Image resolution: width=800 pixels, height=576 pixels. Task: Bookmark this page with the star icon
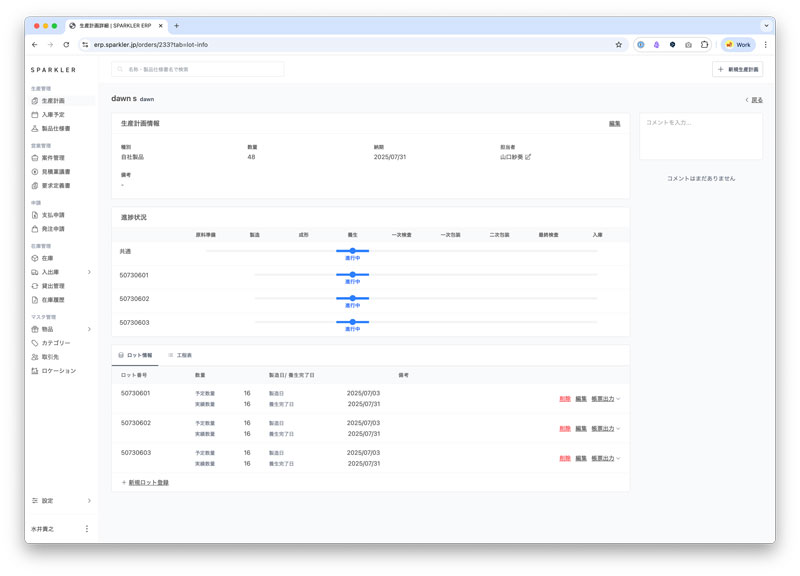click(x=619, y=45)
